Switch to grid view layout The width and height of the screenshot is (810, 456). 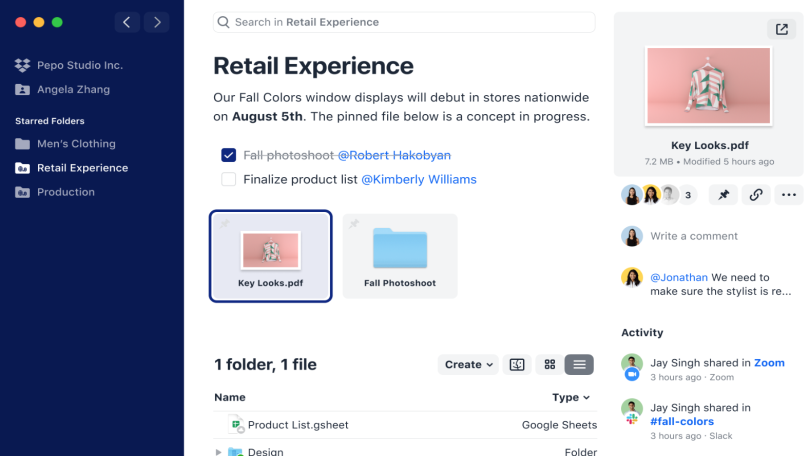click(x=549, y=365)
